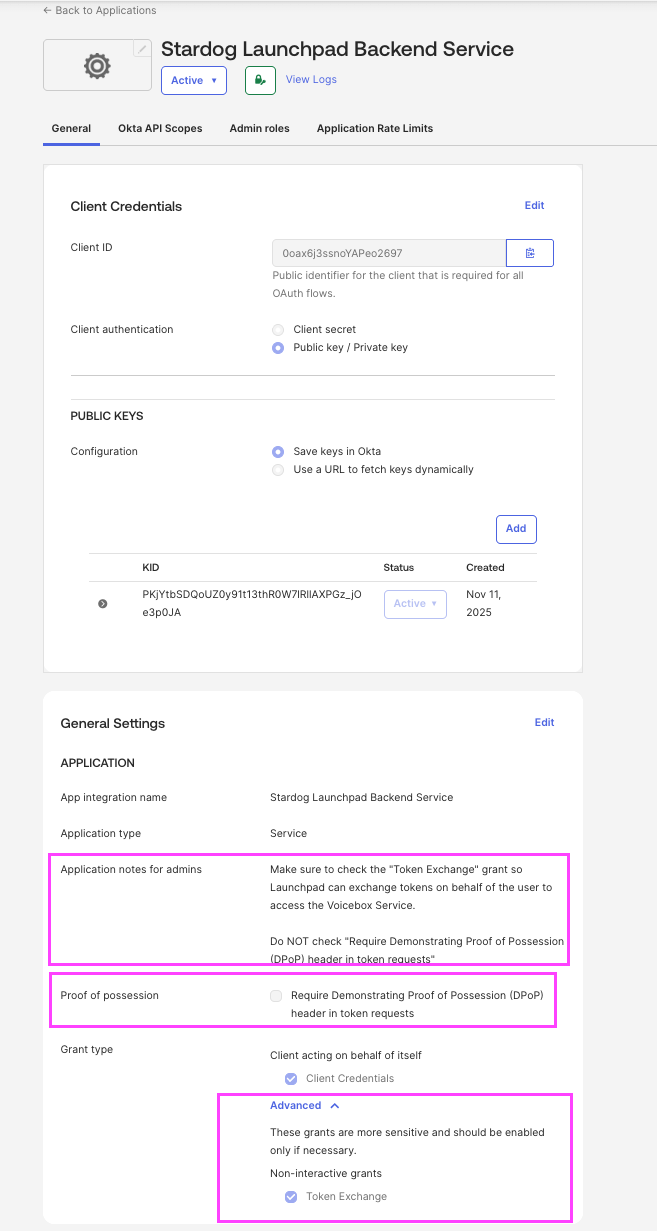This screenshot has width=657, height=1231.
Task: Click the KID value PKjYtbSDQoUZ0y91t13thR0W7IRllAXPGz
Action: (x=252, y=603)
